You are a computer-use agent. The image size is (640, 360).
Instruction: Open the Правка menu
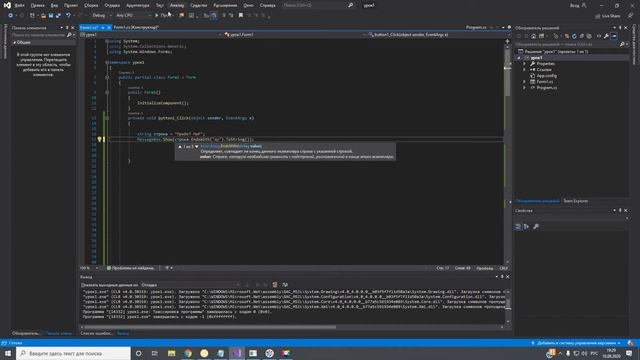click(x=38, y=6)
